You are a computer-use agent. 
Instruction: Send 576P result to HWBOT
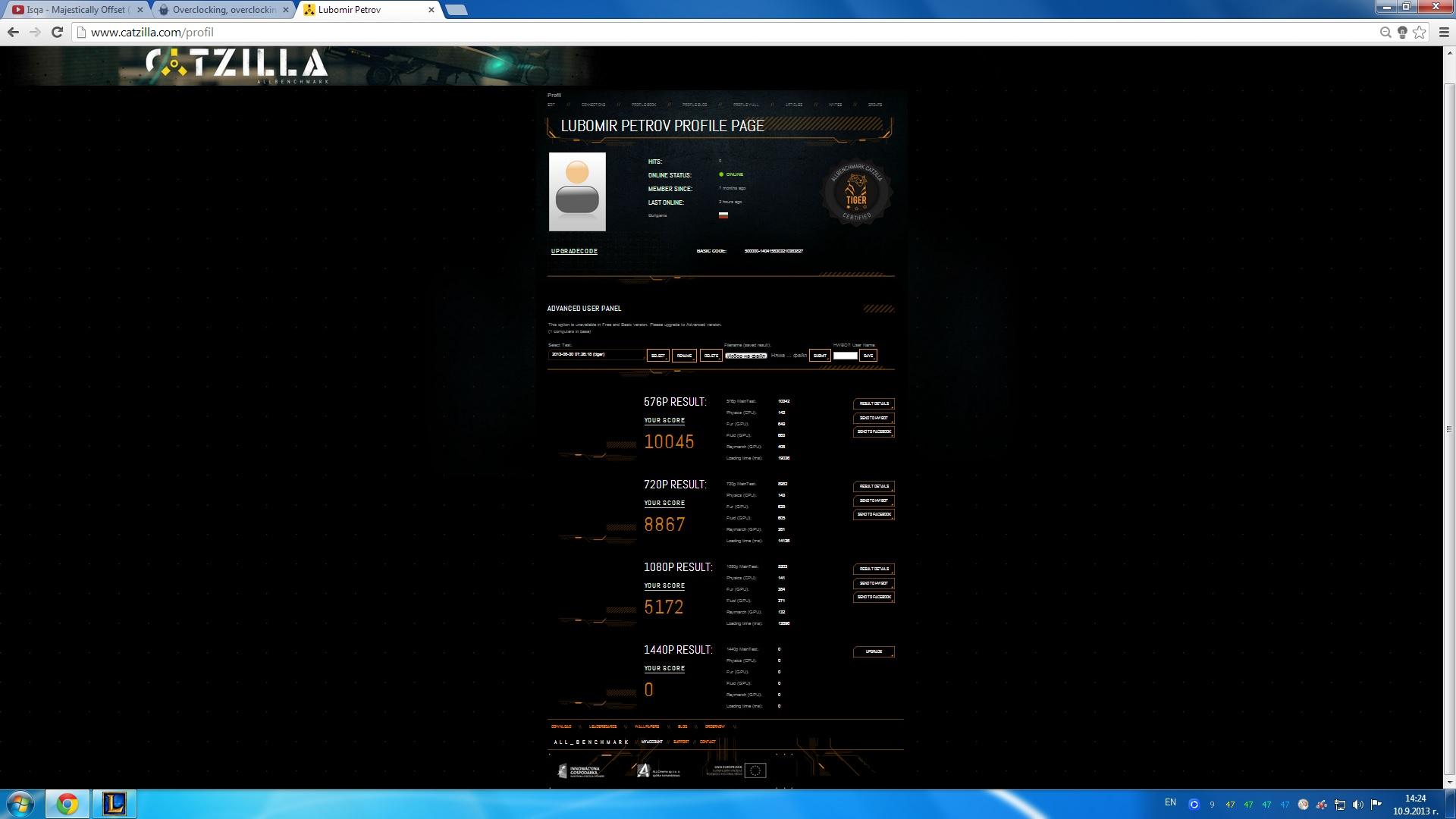pos(874,418)
